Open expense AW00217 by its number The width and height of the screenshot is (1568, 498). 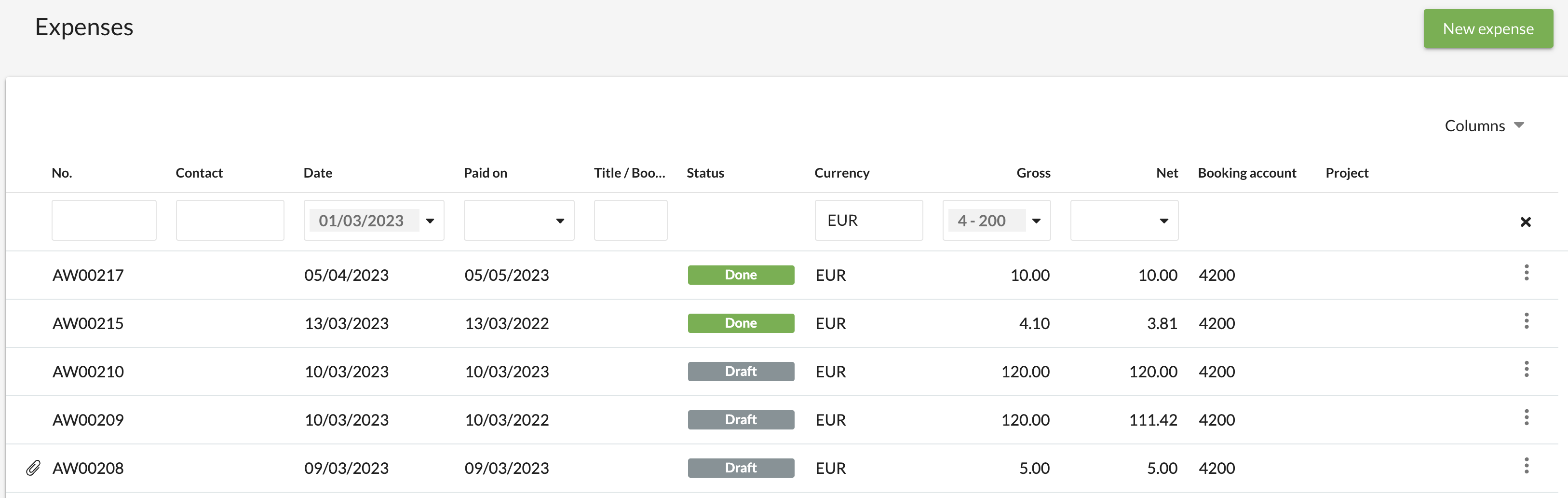point(88,276)
